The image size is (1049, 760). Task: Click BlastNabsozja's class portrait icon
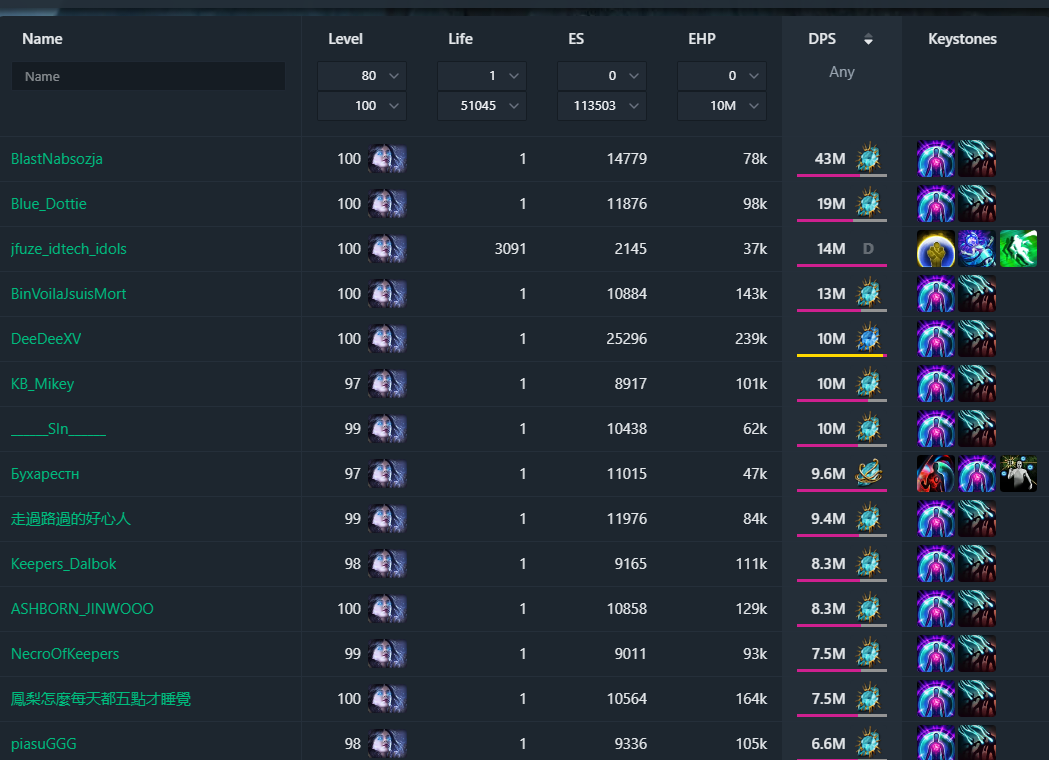pyautogui.click(x=387, y=159)
